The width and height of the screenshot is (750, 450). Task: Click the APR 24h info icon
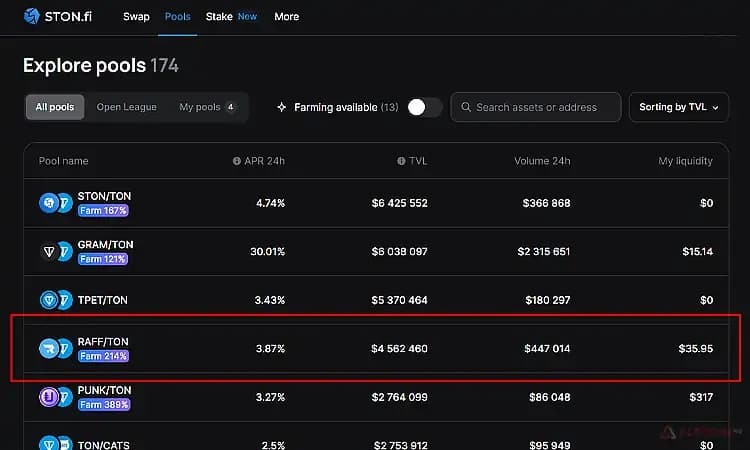(236, 161)
